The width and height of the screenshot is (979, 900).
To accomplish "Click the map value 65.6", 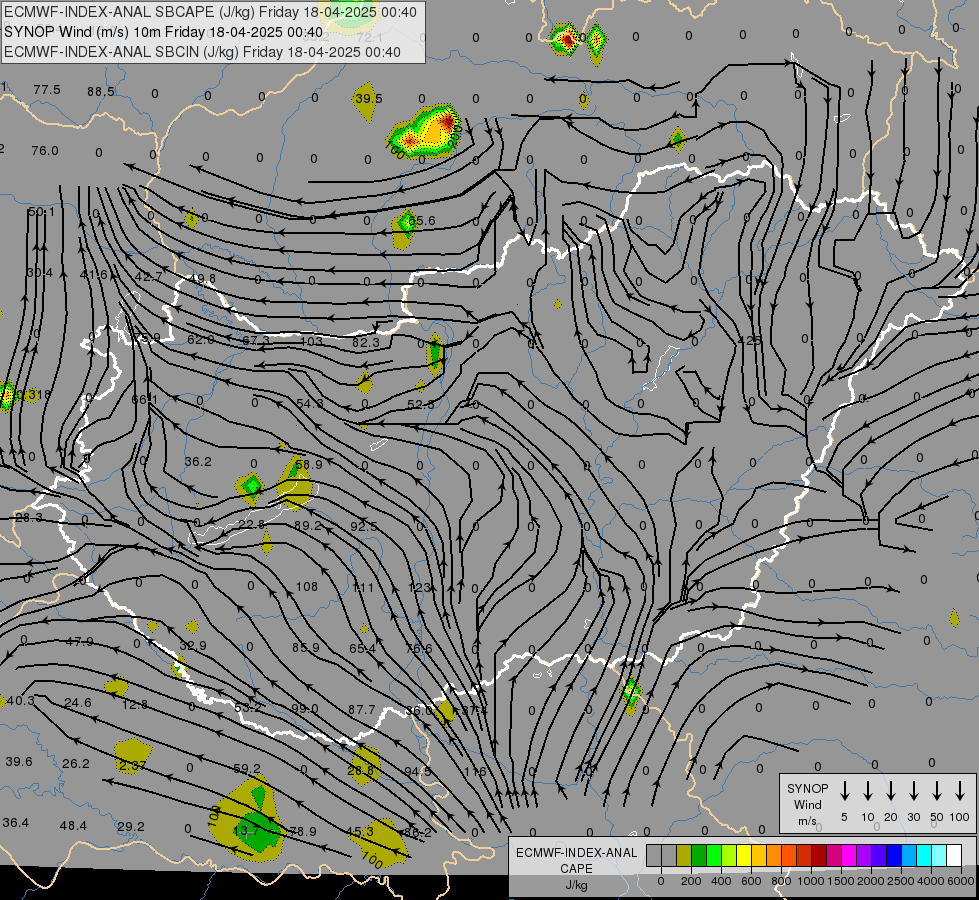I will click(422, 220).
